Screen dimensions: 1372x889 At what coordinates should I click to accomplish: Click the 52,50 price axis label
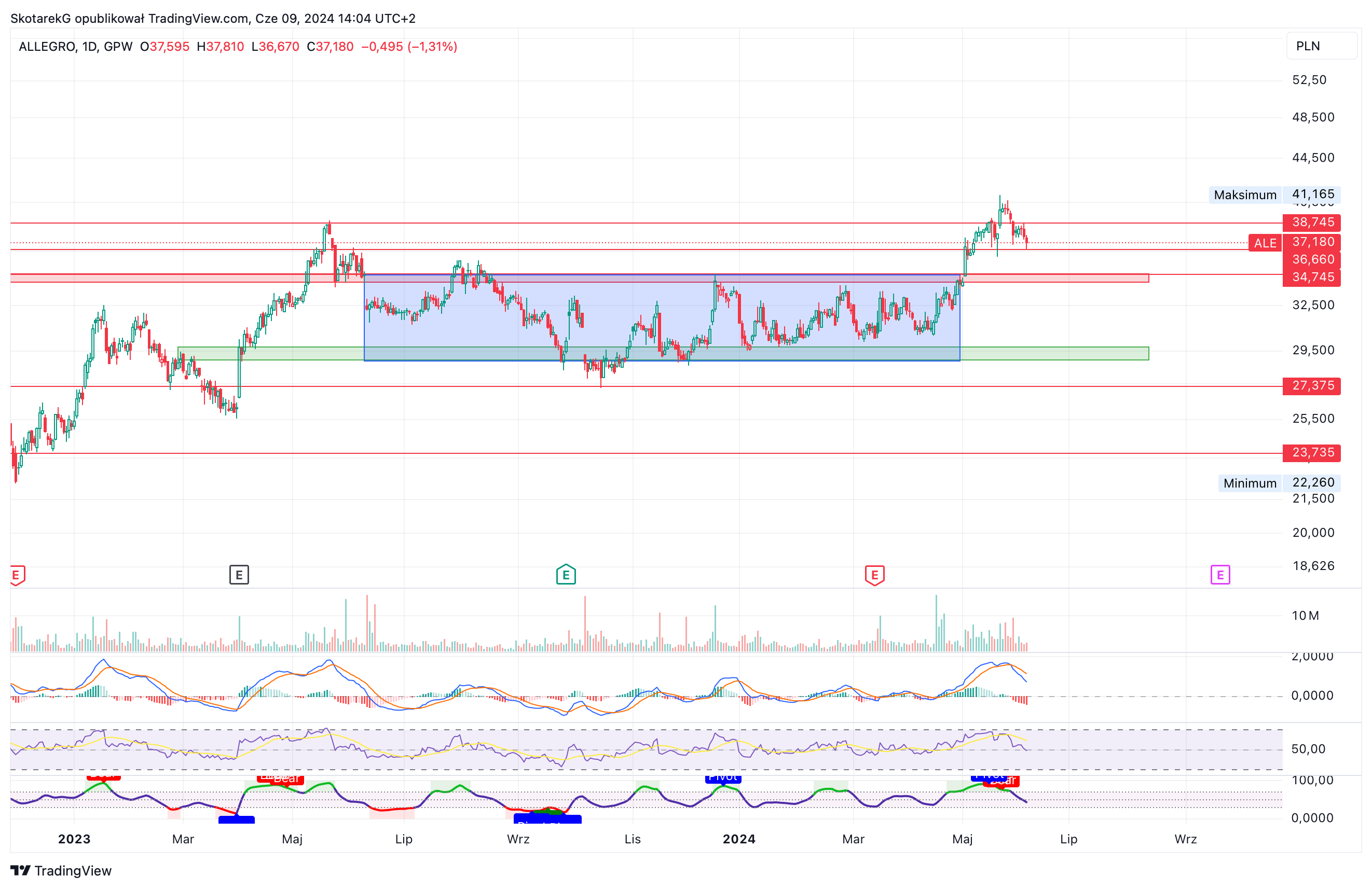point(1309,79)
